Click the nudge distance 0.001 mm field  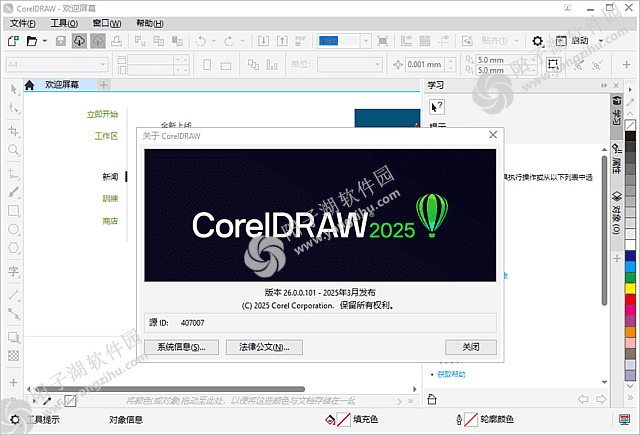pos(425,64)
